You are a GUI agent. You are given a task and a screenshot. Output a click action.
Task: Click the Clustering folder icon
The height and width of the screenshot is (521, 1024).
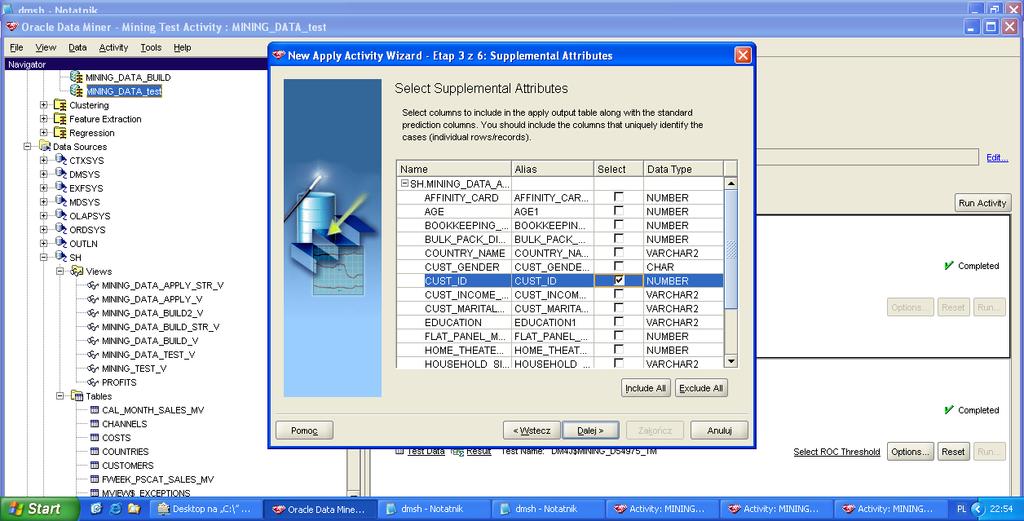point(60,105)
